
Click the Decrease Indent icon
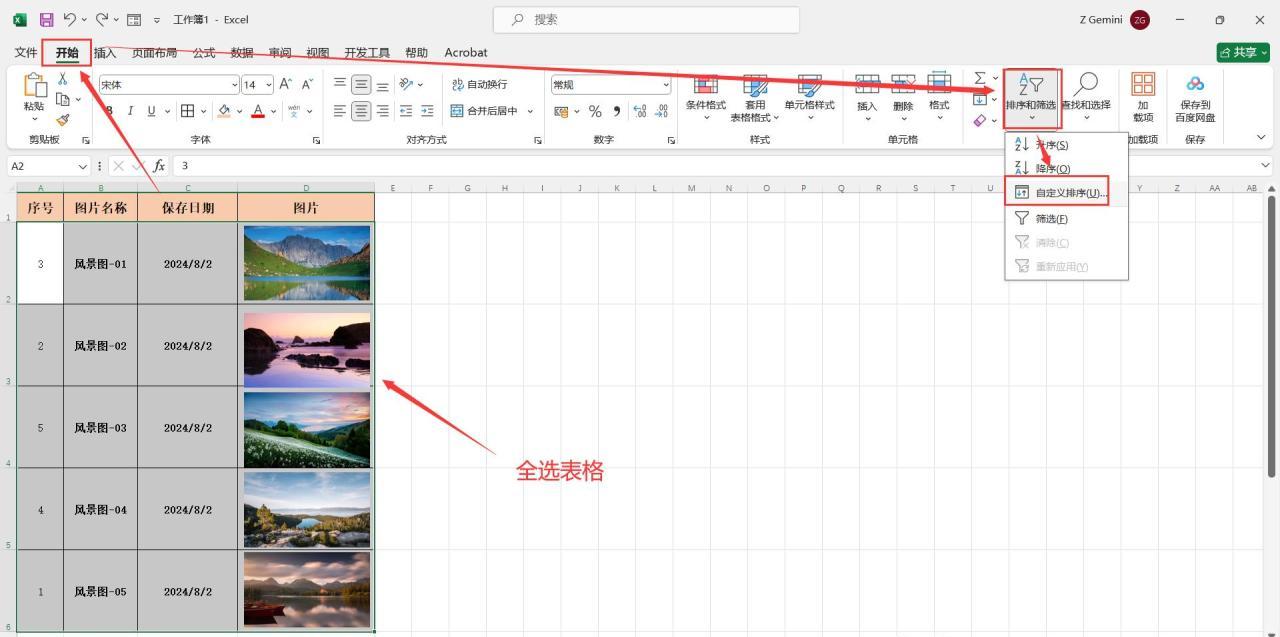(406, 111)
